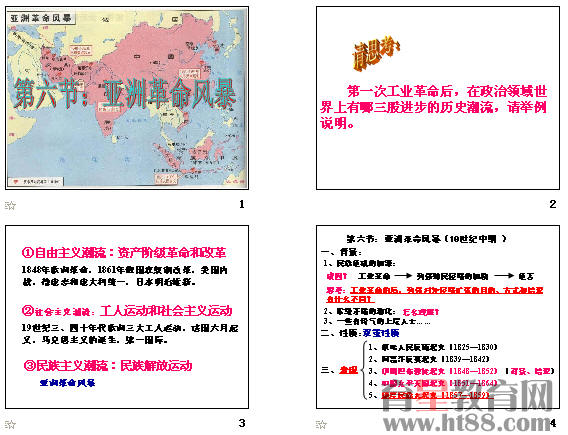Click the ③民族主义潮流 heading on slide 3

(108, 365)
